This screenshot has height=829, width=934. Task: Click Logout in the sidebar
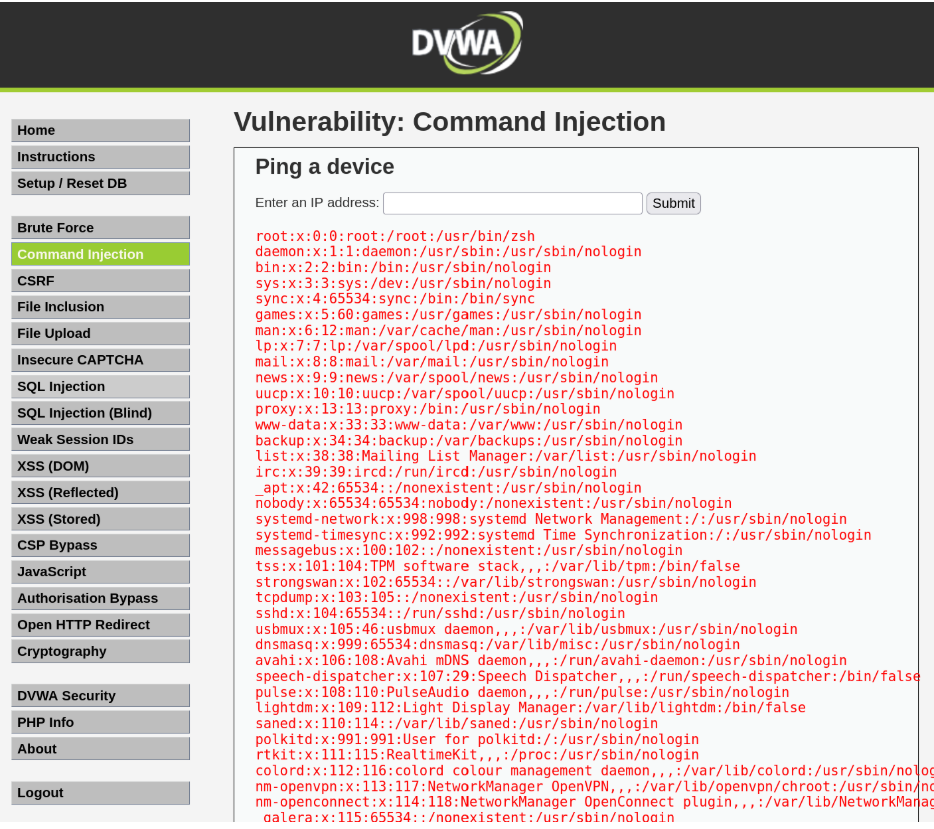[100, 793]
